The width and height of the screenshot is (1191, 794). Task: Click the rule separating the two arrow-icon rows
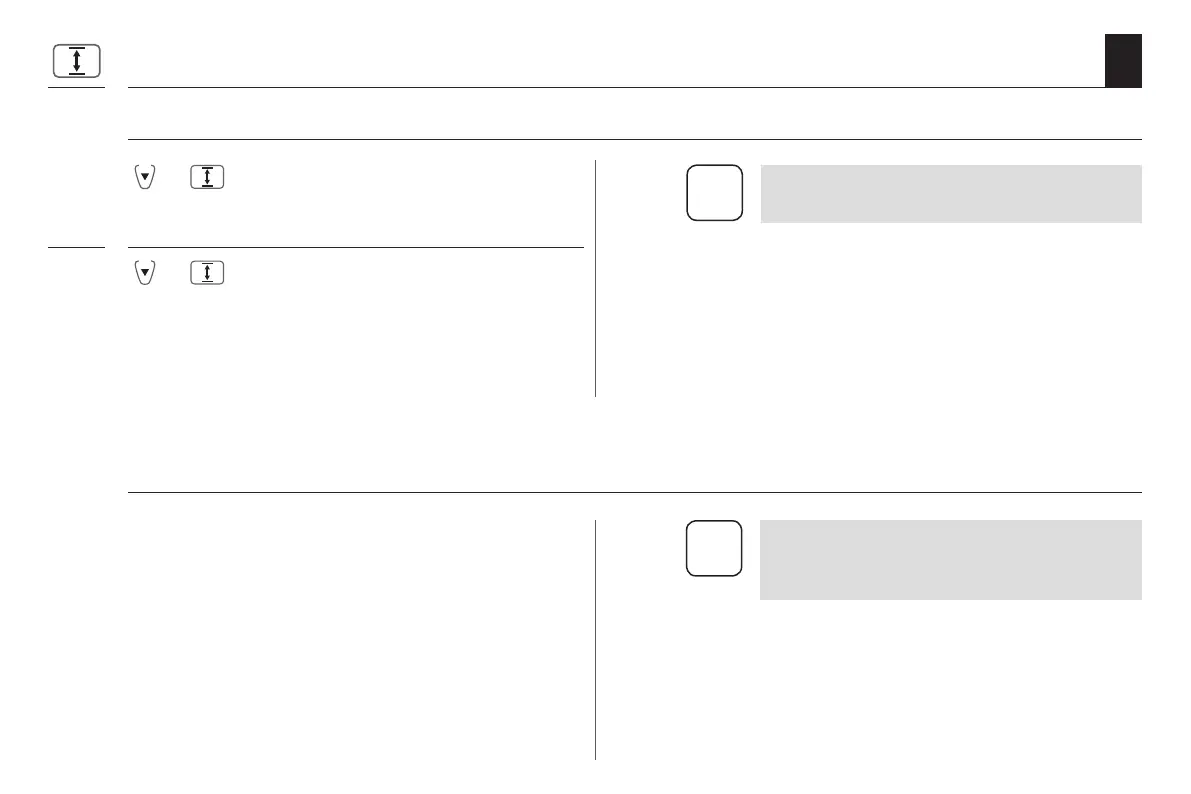(x=356, y=247)
